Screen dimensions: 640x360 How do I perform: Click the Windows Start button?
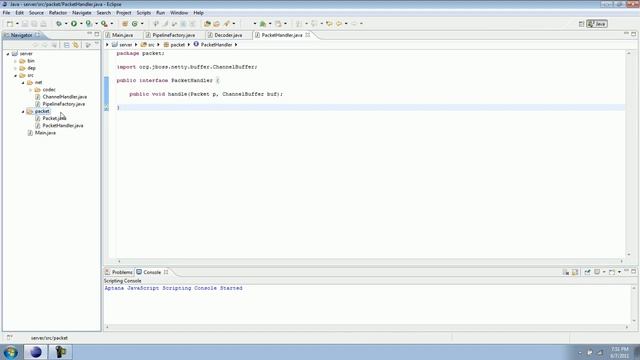click(11, 352)
